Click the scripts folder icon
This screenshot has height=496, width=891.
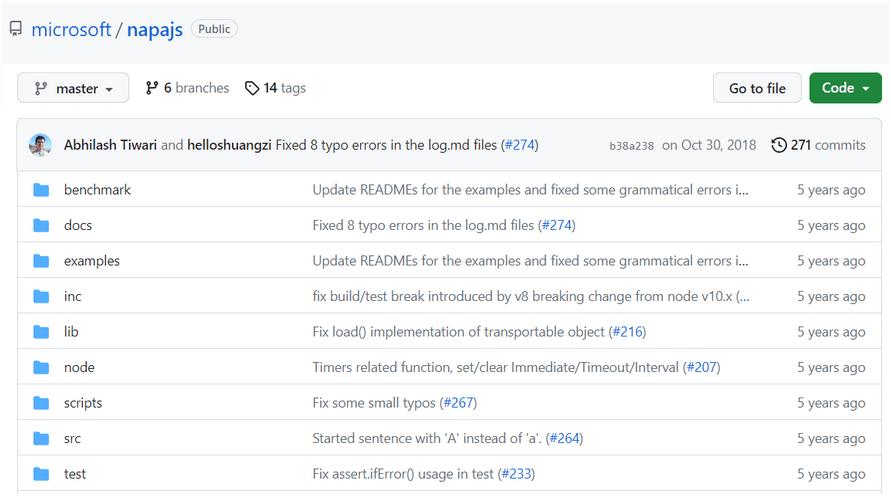click(41, 403)
